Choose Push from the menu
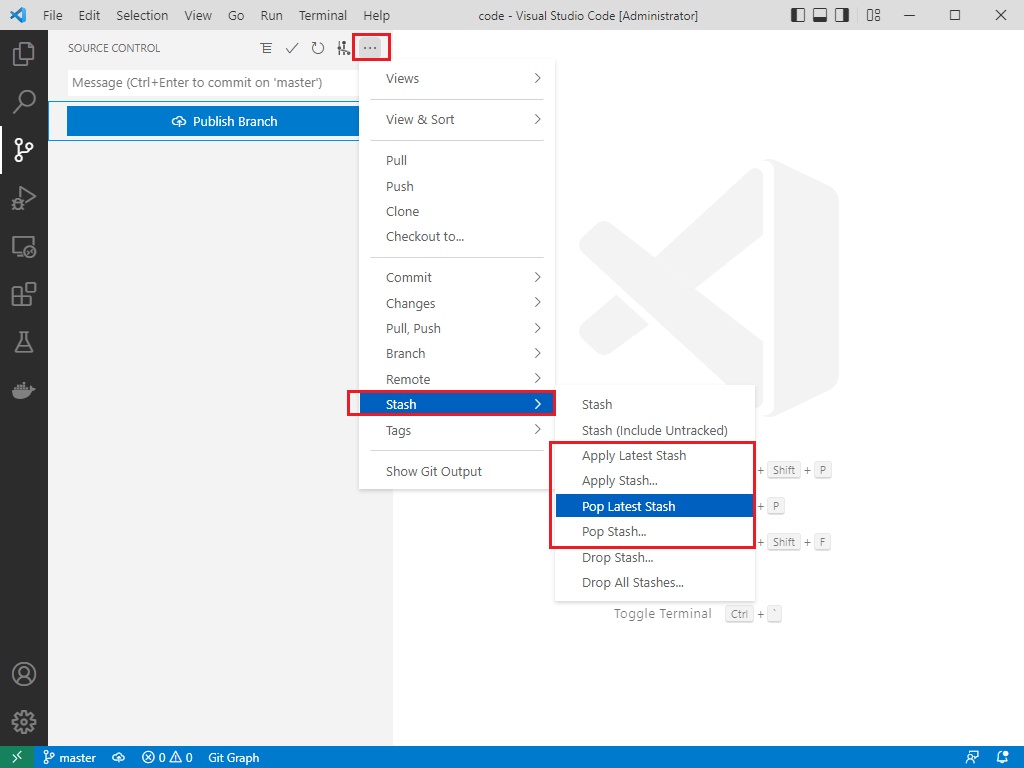Viewport: 1024px width, 768px height. tap(456, 186)
